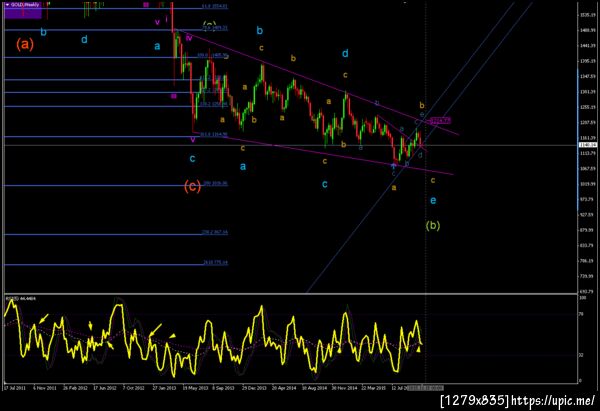This screenshot has height=411, width=600.
Task: Select the lowest Fibonacci level label, 261.8
Action: (215, 262)
